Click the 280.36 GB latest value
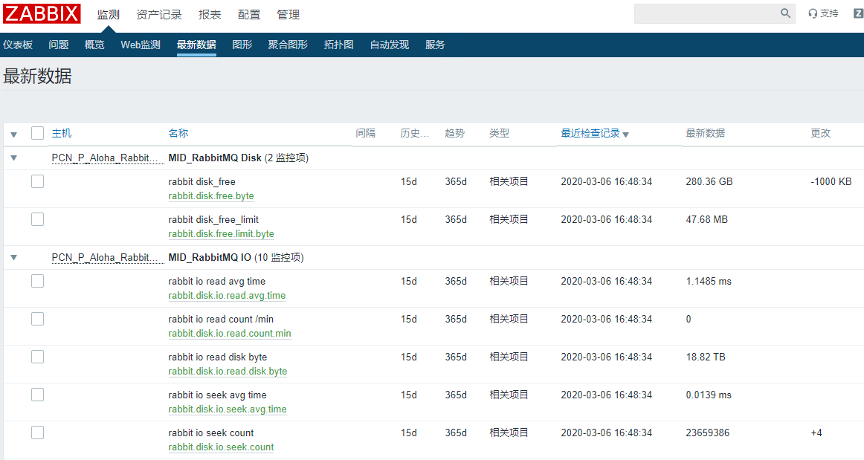The image size is (864, 460). 709,182
